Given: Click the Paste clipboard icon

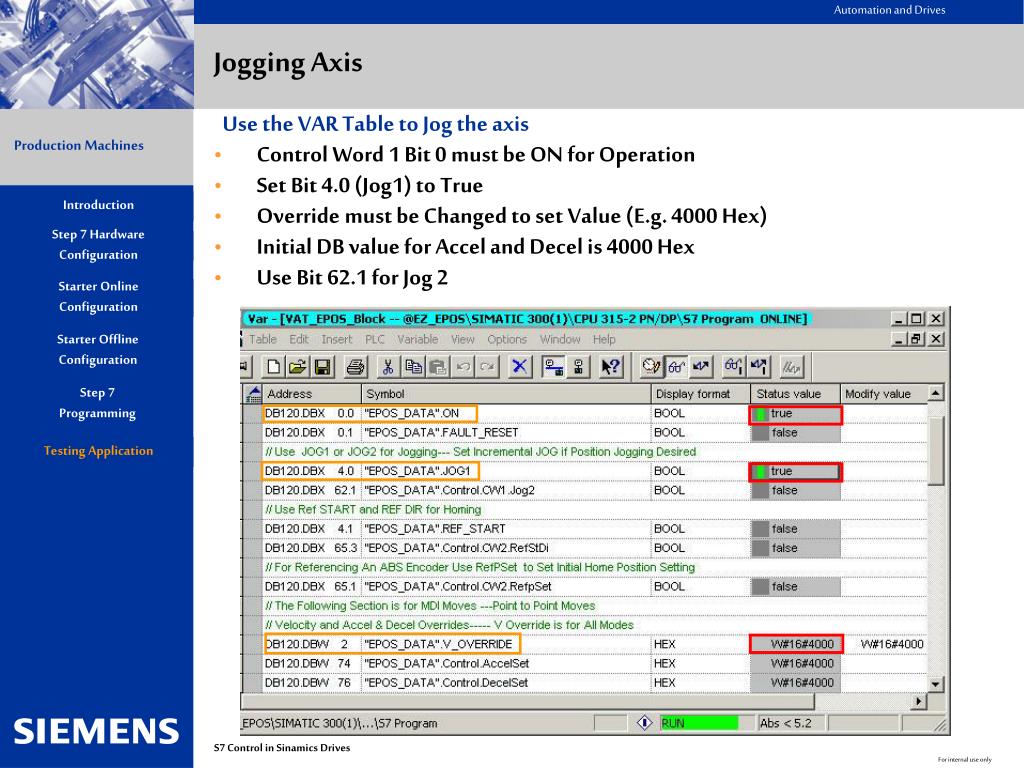Looking at the screenshot, I should click(x=438, y=367).
